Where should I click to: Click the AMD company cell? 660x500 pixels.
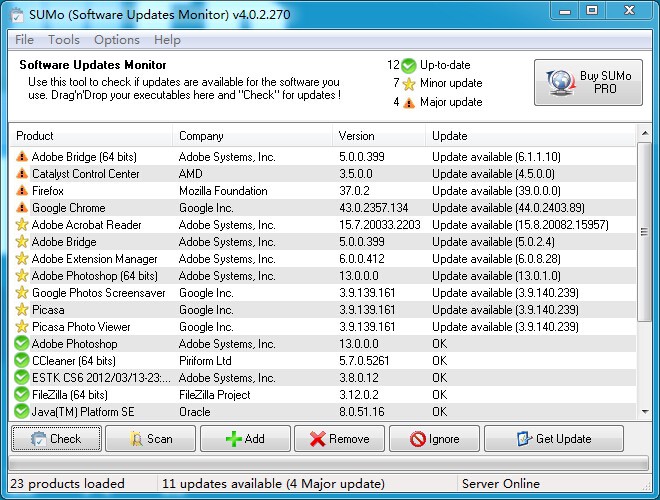(191, 173)
